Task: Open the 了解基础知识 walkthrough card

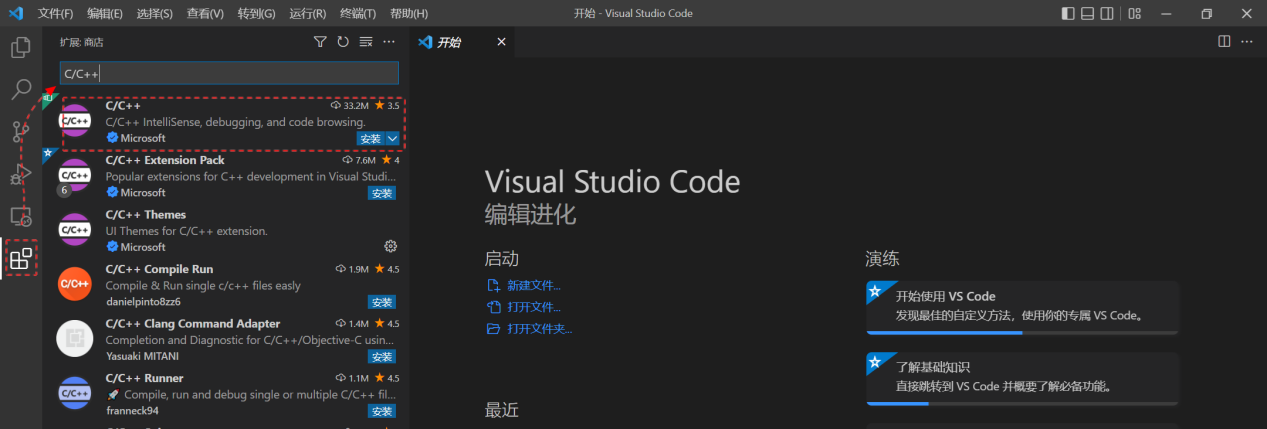Action: [1022, 378]
